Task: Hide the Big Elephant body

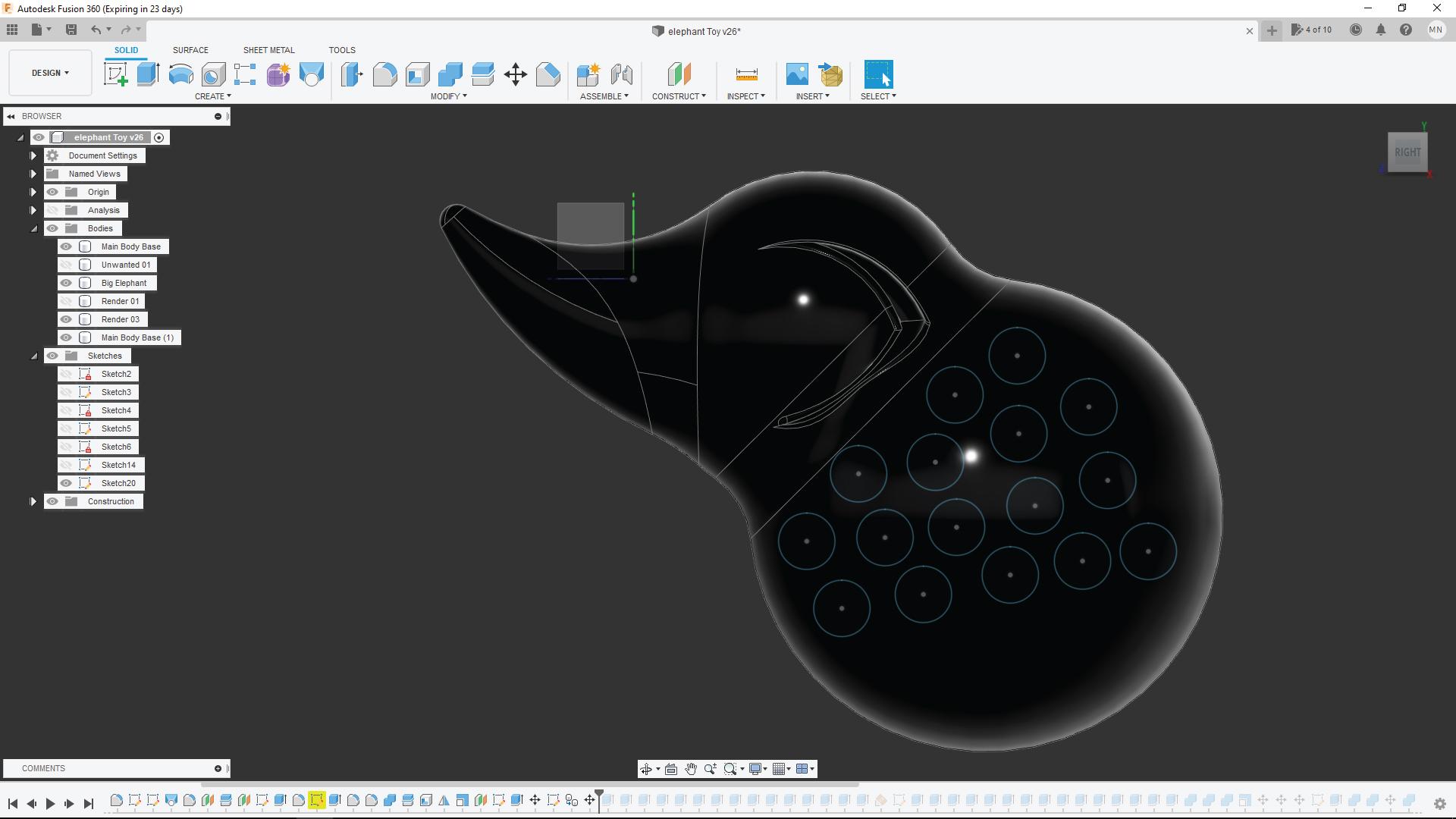Action: click(67, 282)
